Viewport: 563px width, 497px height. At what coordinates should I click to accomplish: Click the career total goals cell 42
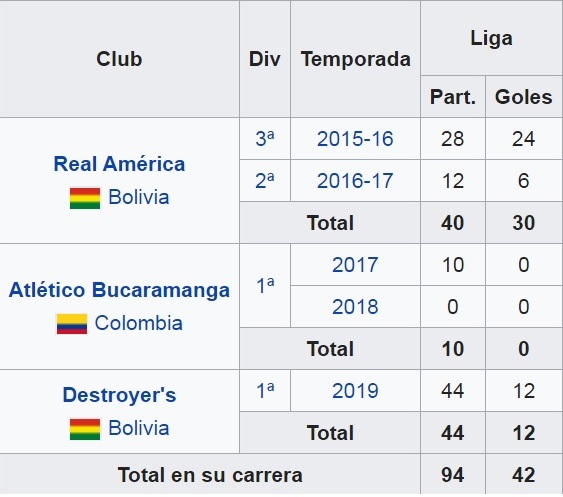(x=524, y=475)
